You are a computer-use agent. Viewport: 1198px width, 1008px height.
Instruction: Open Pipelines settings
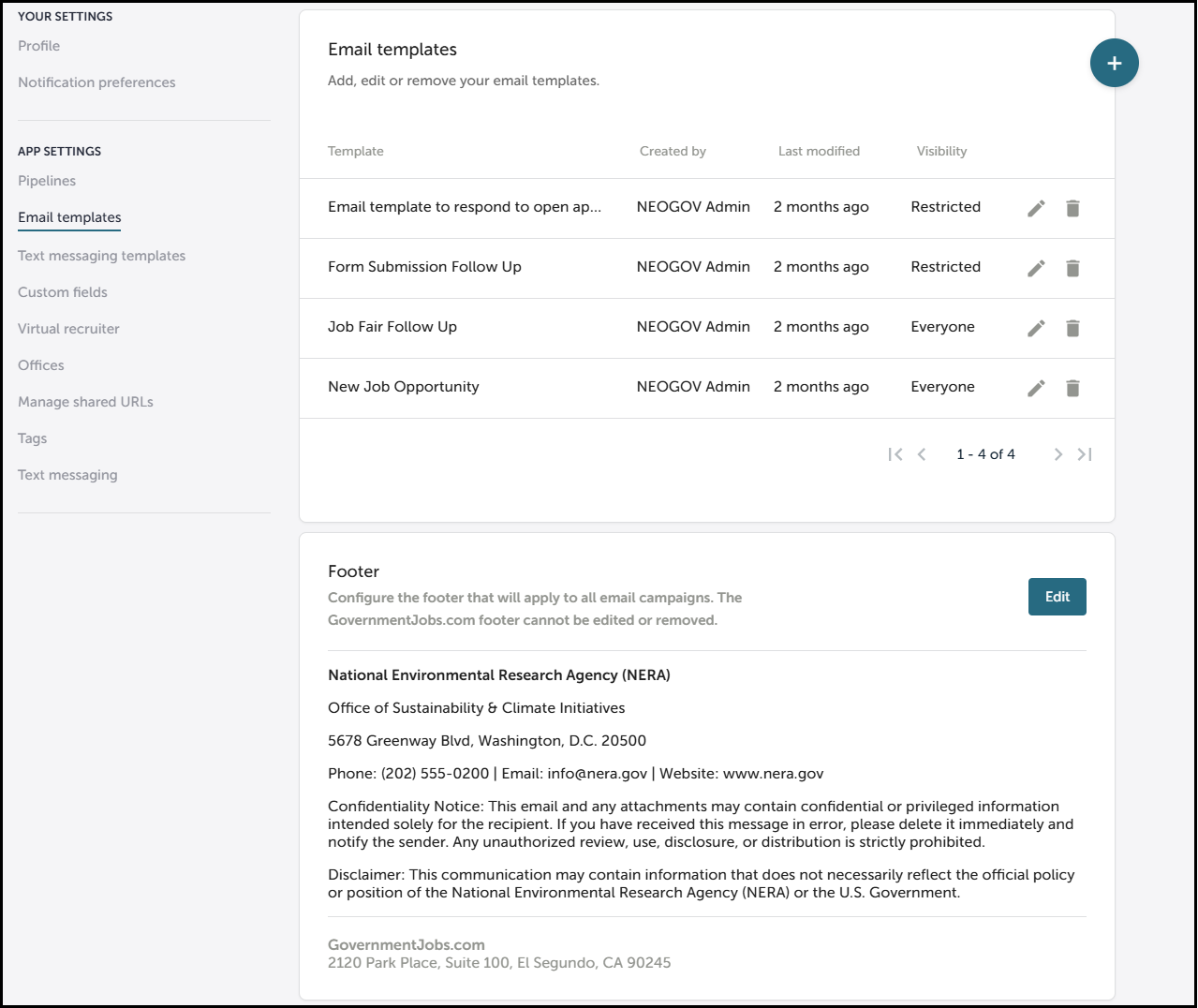coord(47,181)
